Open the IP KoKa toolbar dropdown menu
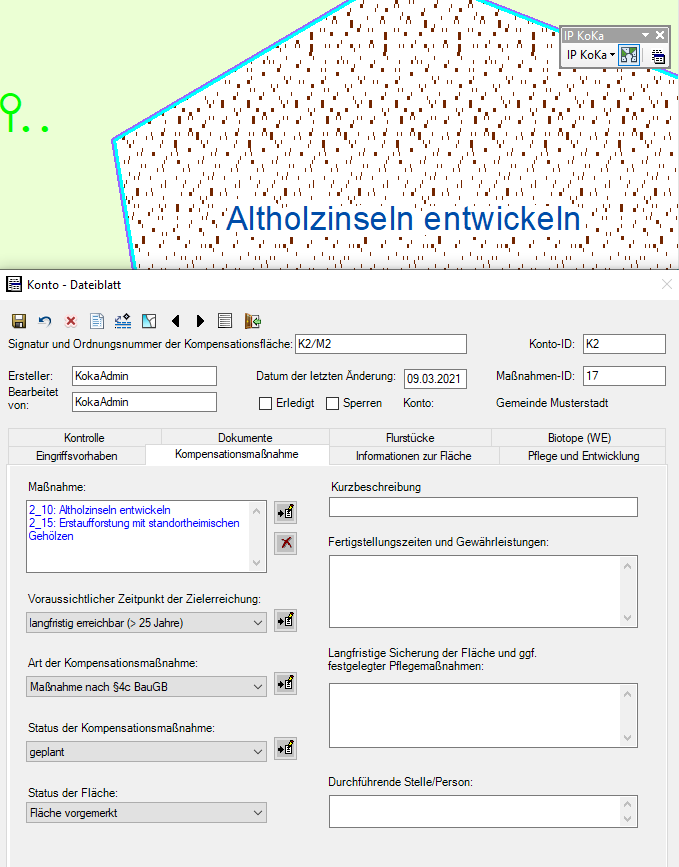679x867 pixels. coord(611,55)
